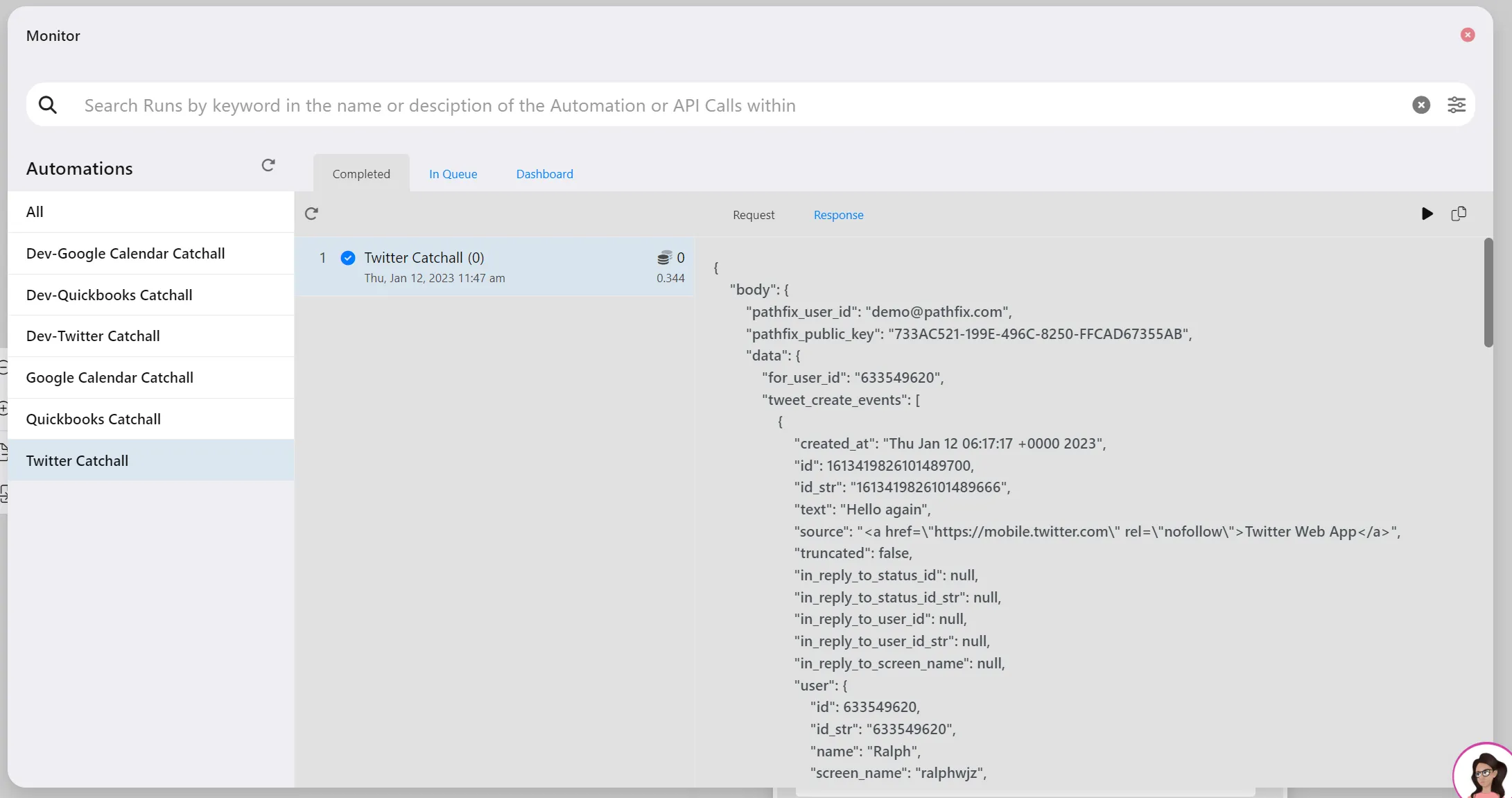This screenshot has width=1512, height=798.
Task: Click the search magnifier icon
Action: [x=48, y=105]
